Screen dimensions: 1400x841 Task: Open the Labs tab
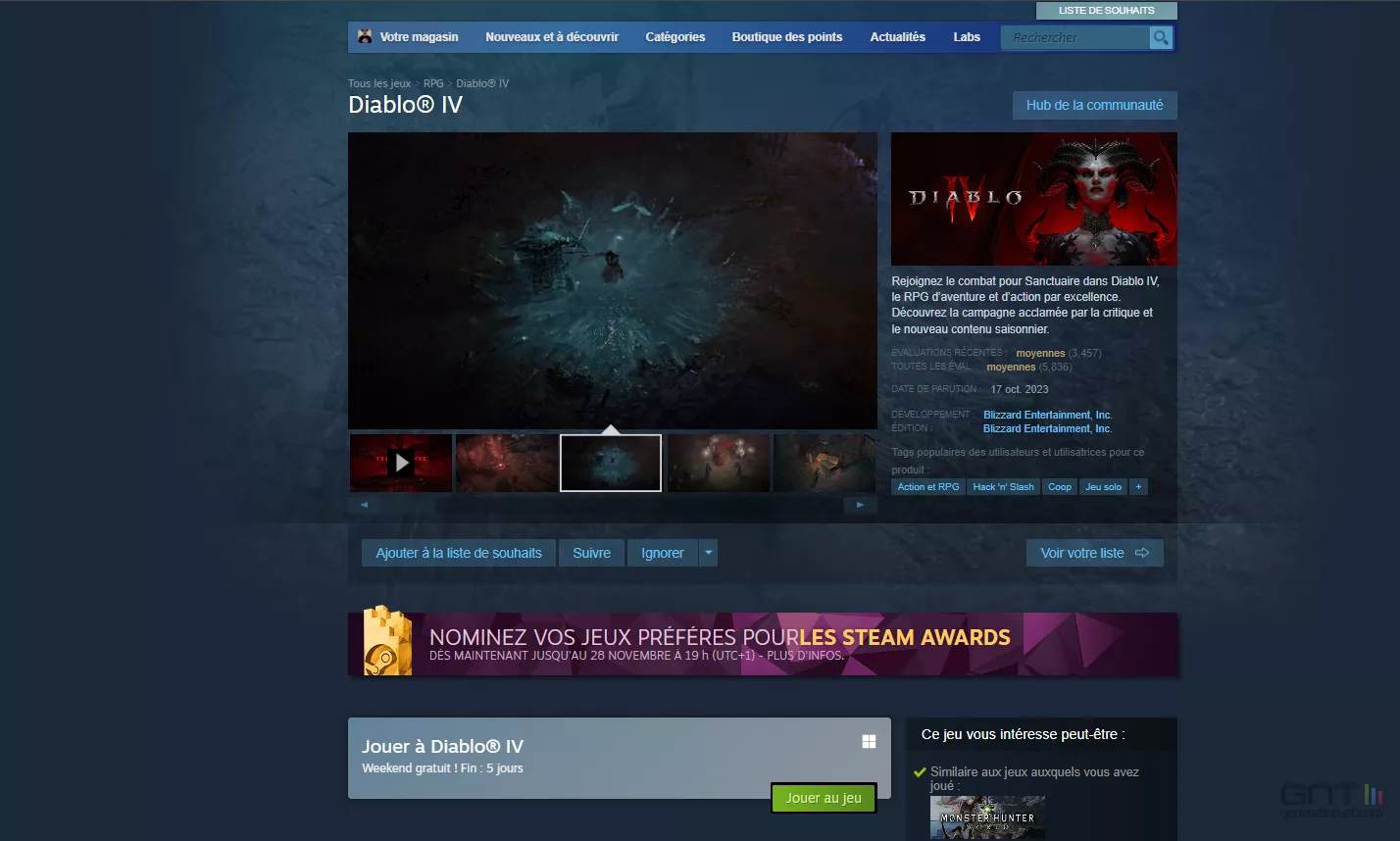[967, 37]
